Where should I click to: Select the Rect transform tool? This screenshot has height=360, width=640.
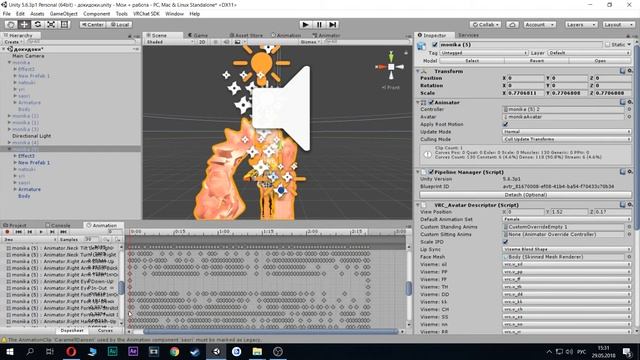click(64, 24)
